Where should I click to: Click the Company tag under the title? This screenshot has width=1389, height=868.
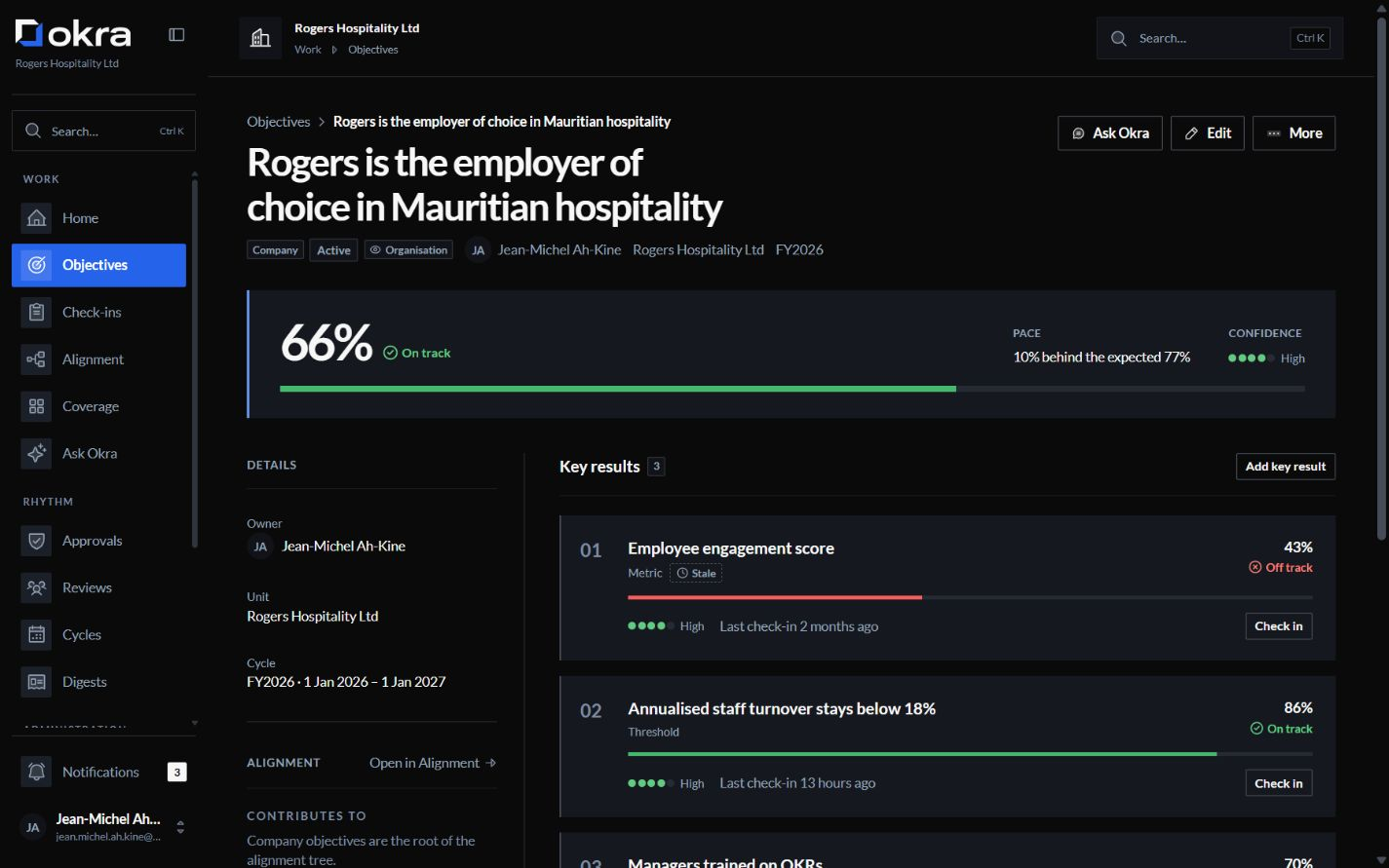tap(275, 250)
